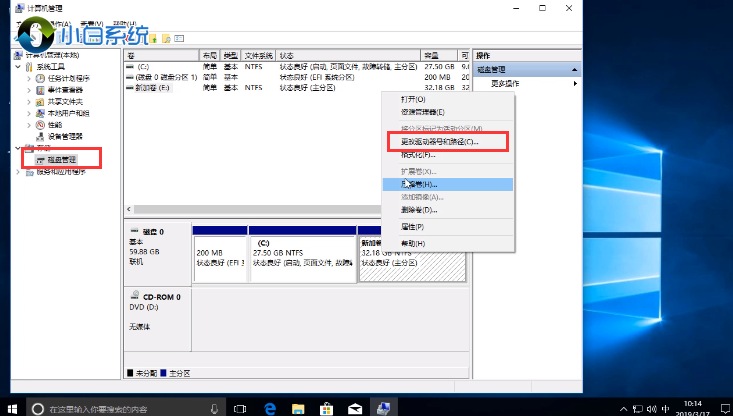The height and width of the screenshot is (416, 733).
Task: Click the 文件系统 column header
Action: (258, 55)
